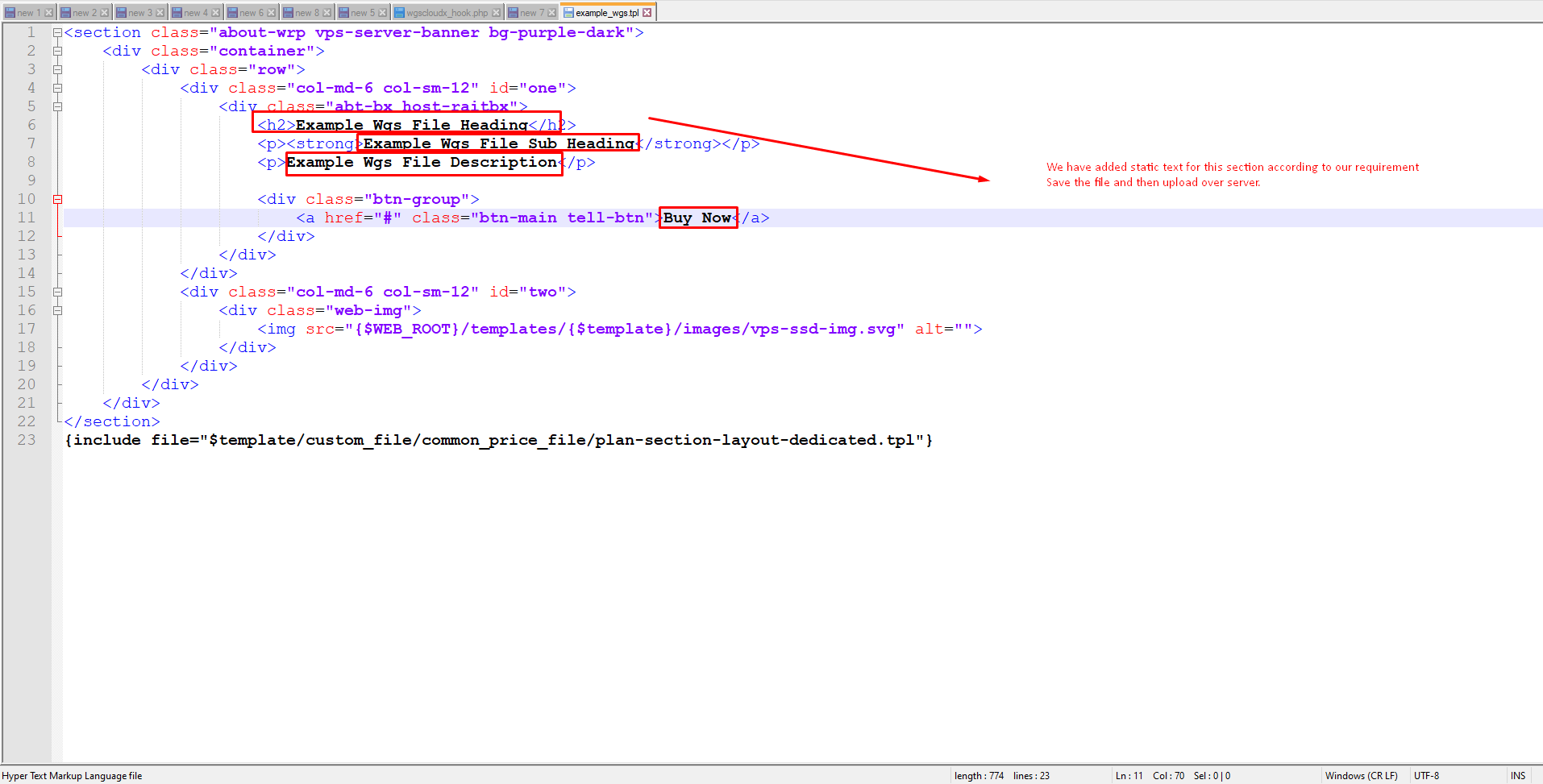Viewport: 1543px width, 784px height.
Task: Open the UTF-8 encoding selector in status bar
Action: tap(1426, 776)
